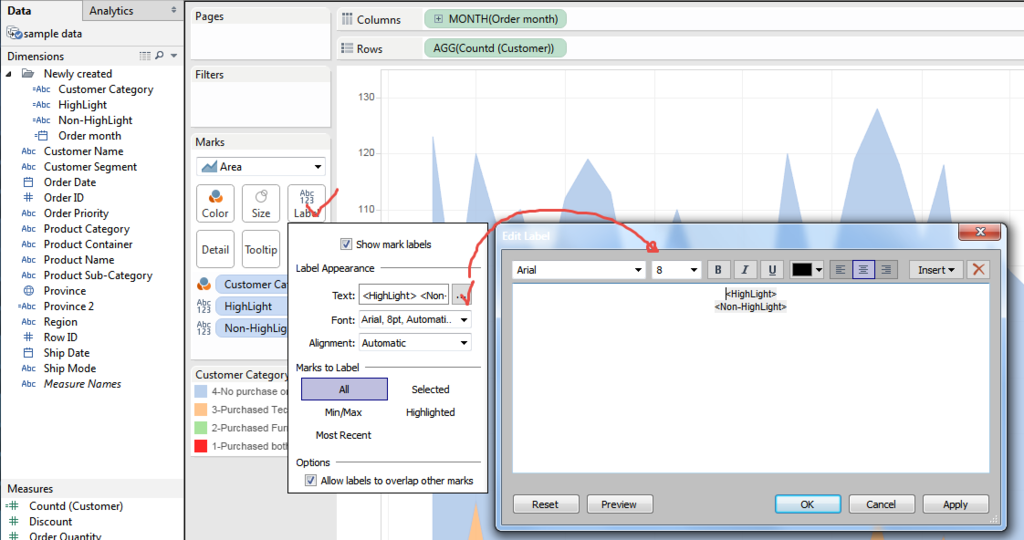Image resolution: width=1024 pixels, height=540 pixels.
Task: Align label text left
Action: point(840,270)
